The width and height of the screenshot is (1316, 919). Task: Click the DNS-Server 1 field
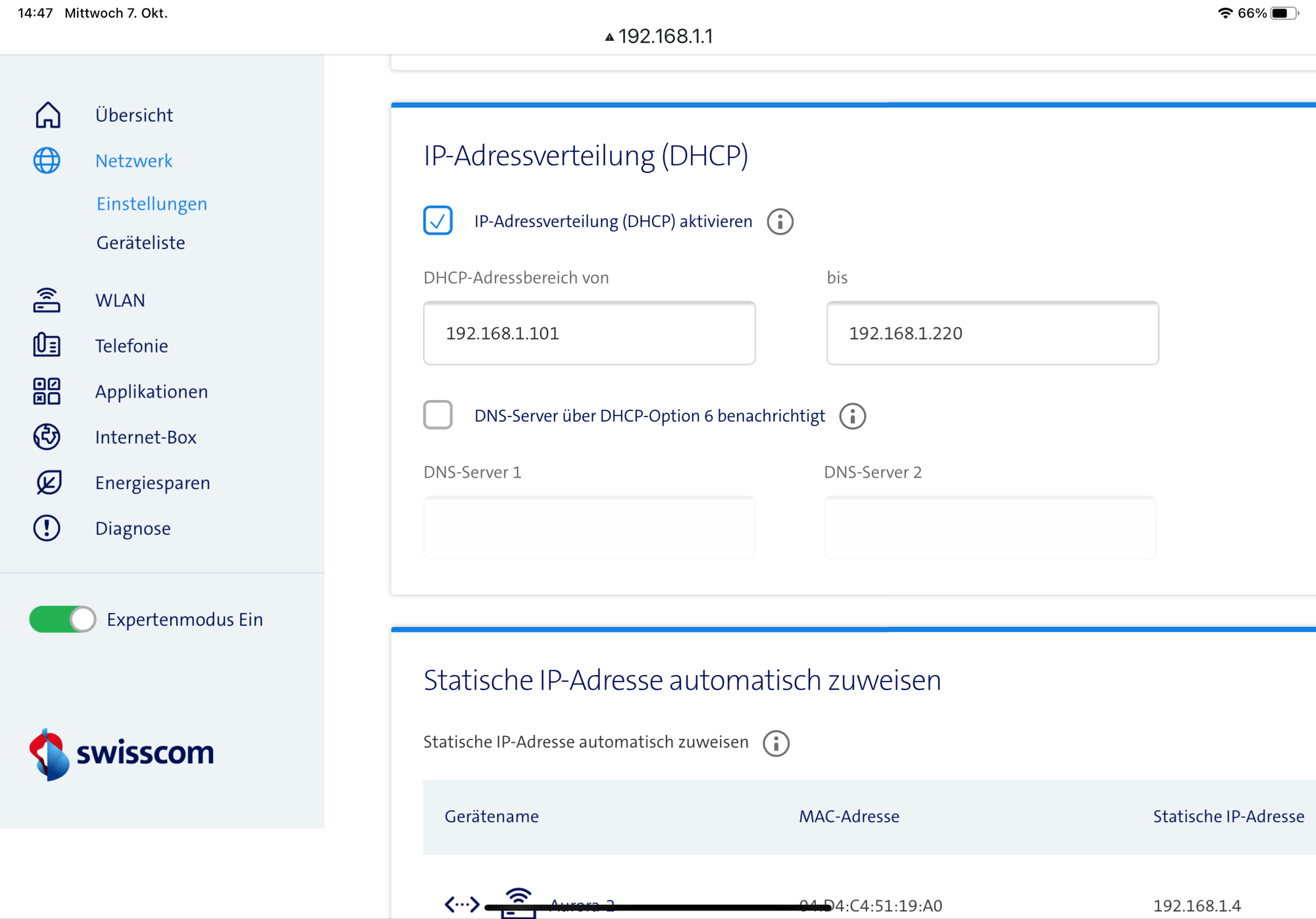(590, 528)
